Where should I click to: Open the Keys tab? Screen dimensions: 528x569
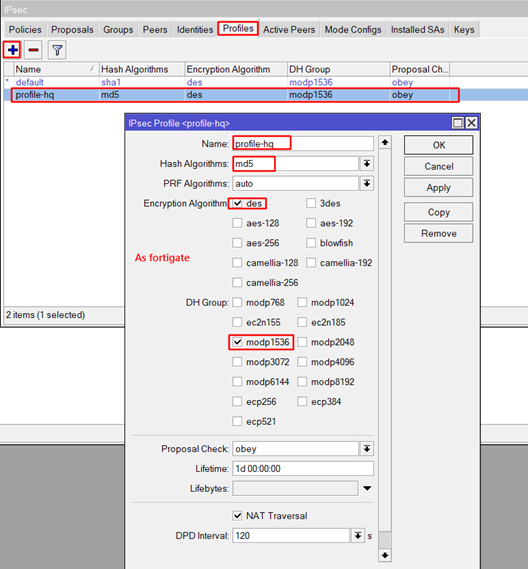click(464, 29)
